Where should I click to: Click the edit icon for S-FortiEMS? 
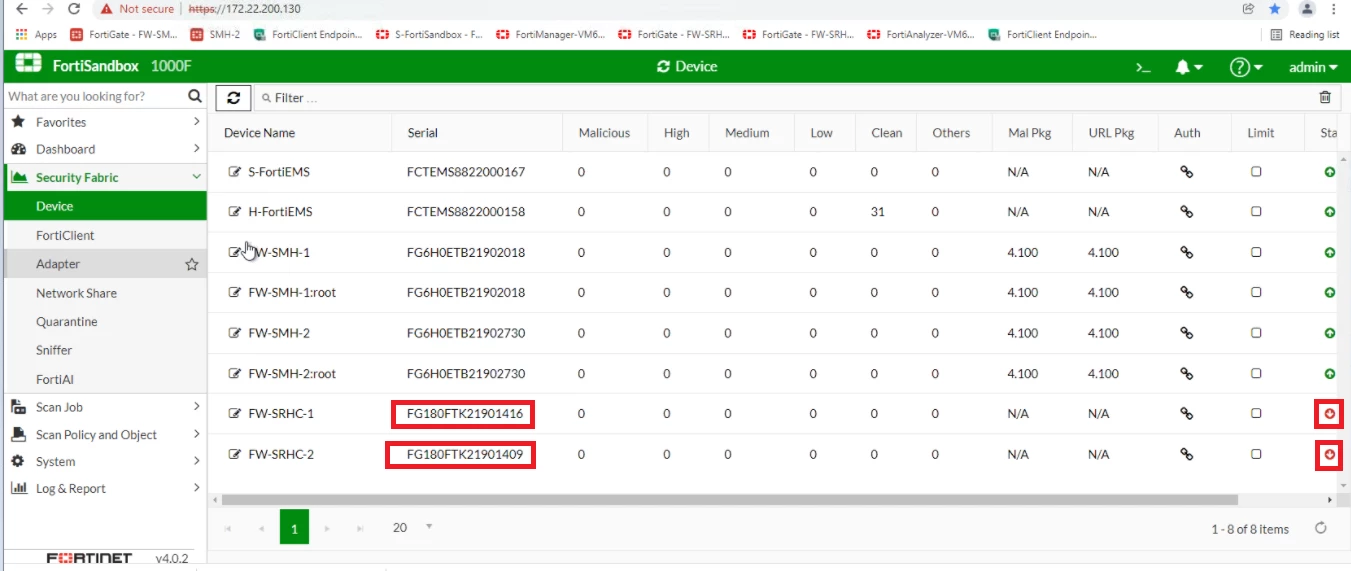[235, 172]
